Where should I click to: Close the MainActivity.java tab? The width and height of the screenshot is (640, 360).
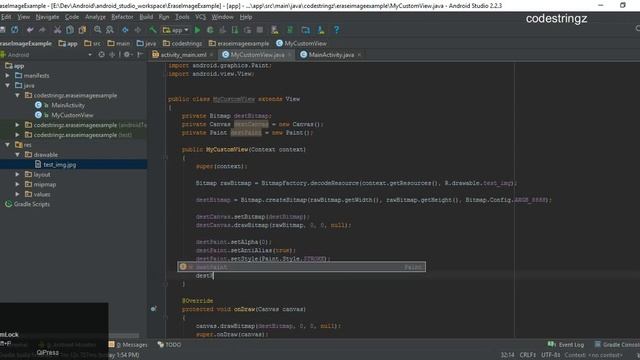coord(359,55)
